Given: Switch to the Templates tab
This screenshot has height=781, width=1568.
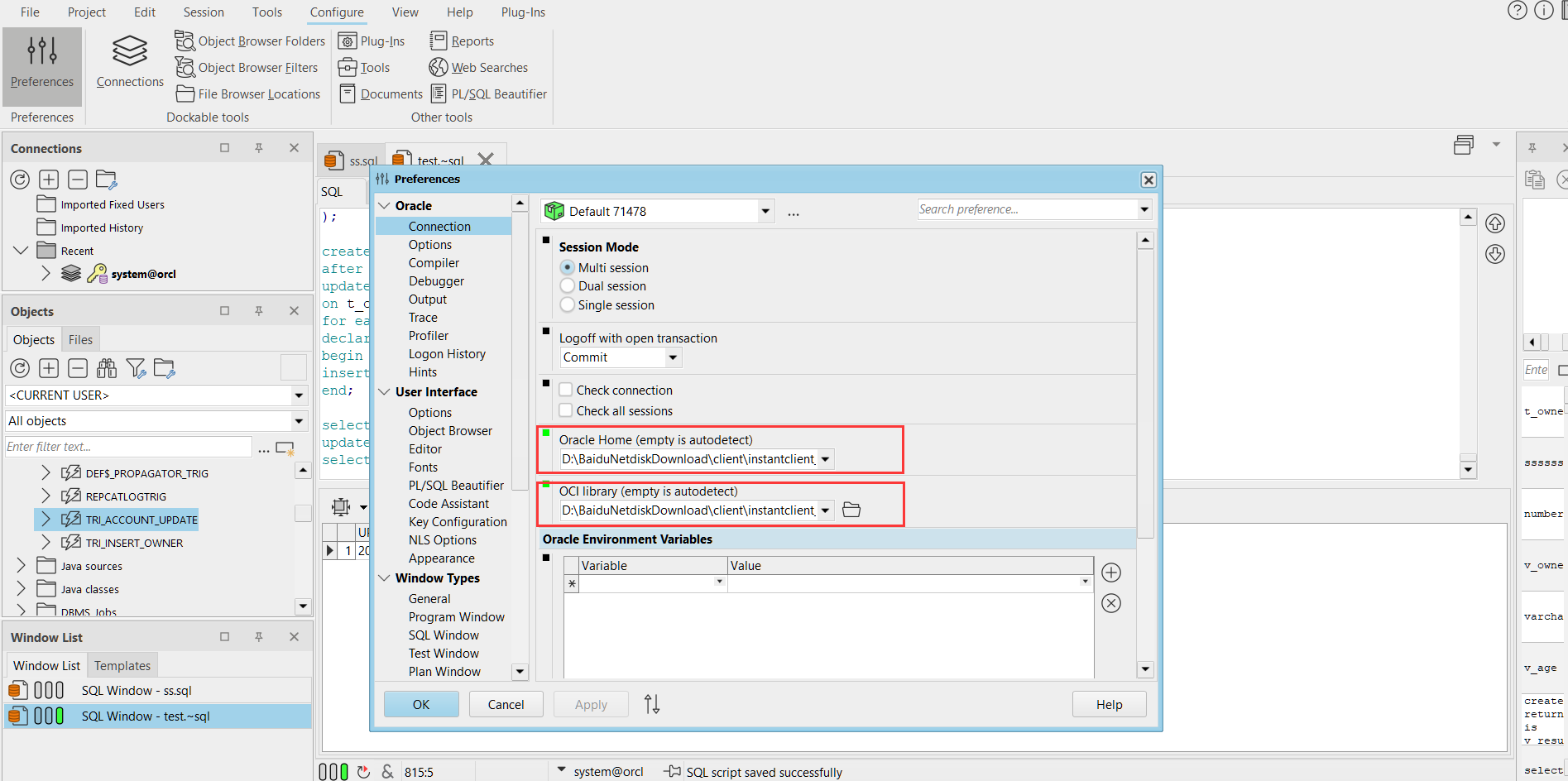Looking at the screenshot, I should click(122, 666).
